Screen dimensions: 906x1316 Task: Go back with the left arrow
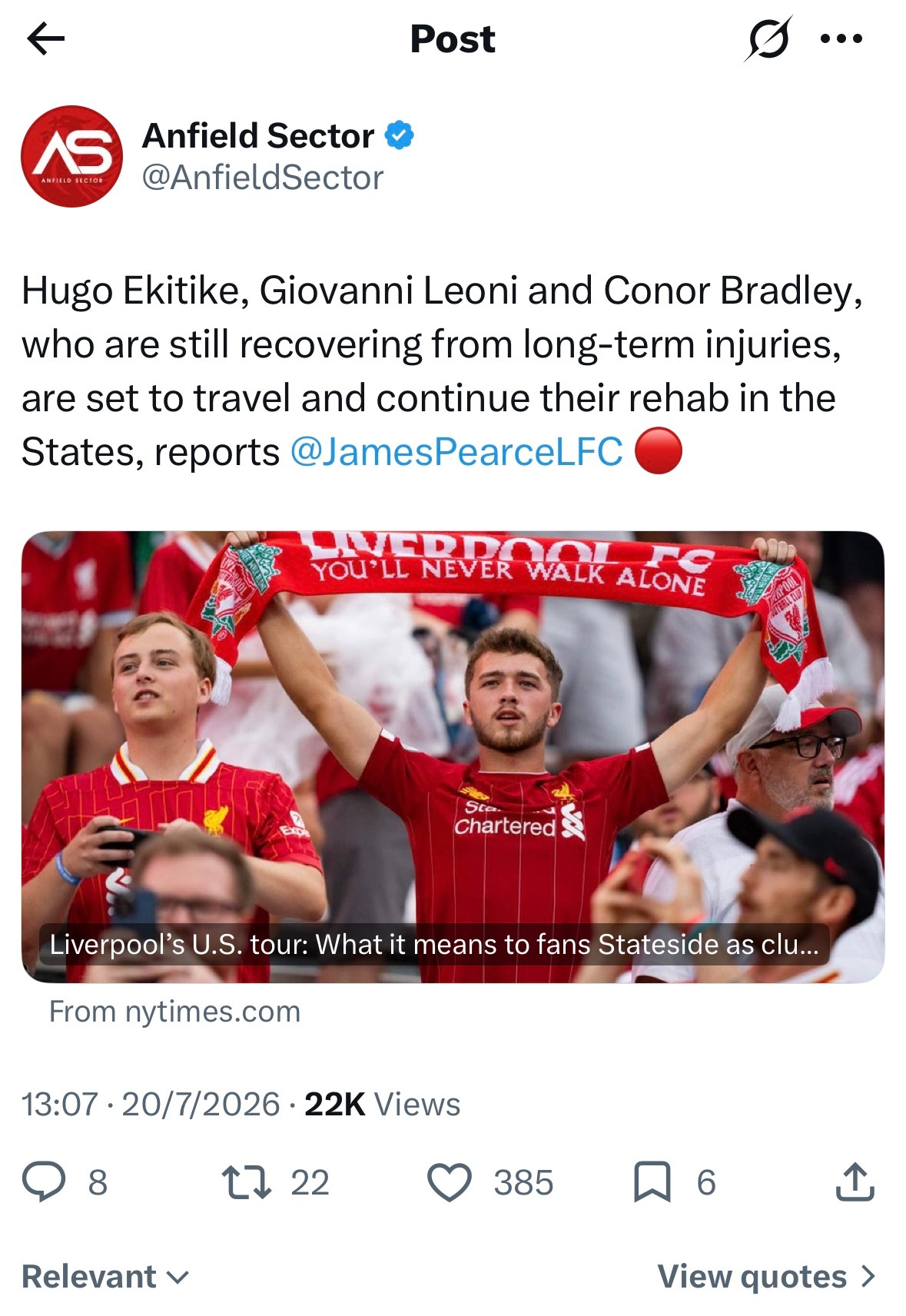[x=45, y=38]
